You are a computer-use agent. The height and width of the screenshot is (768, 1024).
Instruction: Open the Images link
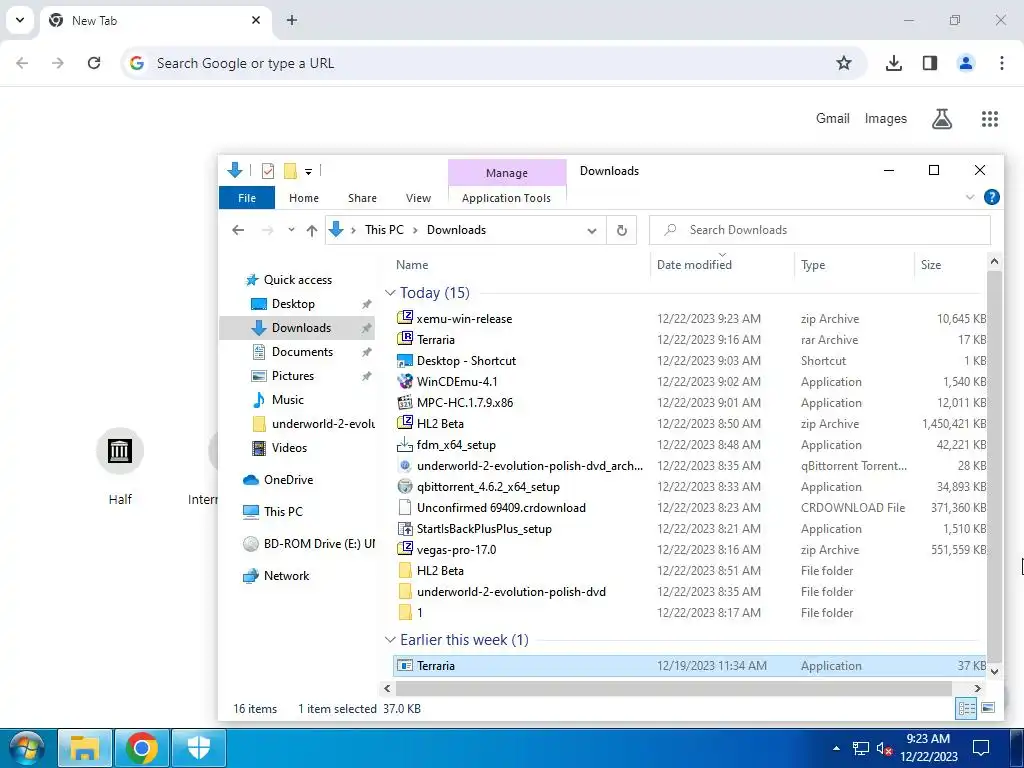pyautogui.click(x=886, y=118)
